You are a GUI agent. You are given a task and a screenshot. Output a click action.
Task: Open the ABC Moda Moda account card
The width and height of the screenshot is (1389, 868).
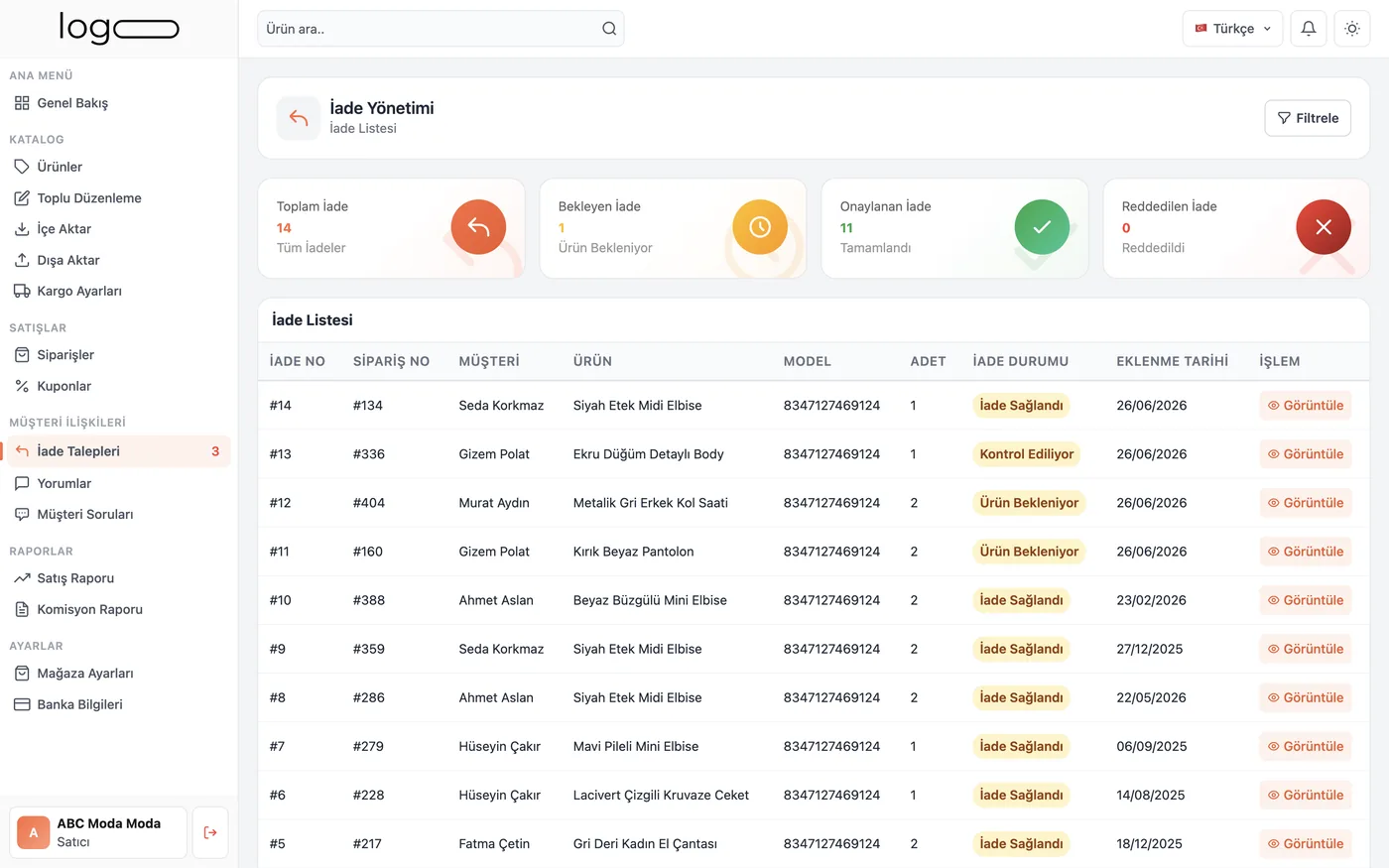[98, 832]
